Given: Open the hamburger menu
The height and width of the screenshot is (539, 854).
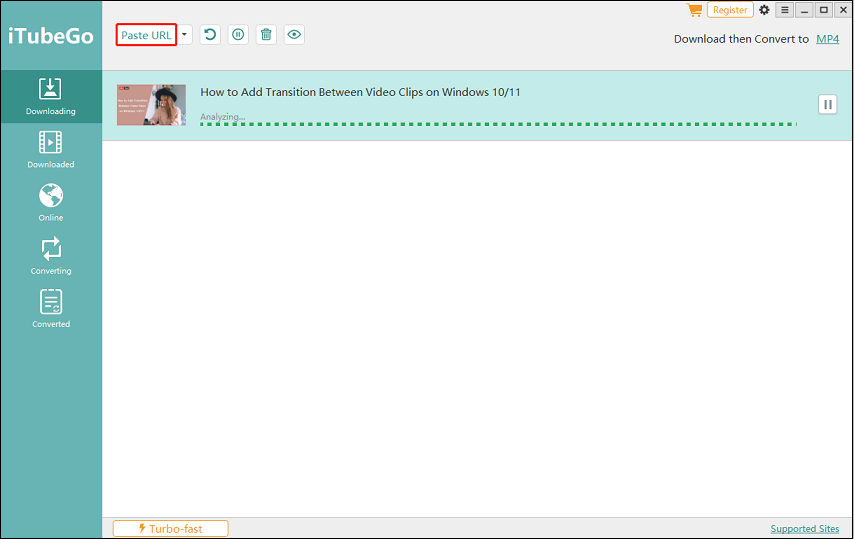Looking at the screenshot, I should 784,10.
